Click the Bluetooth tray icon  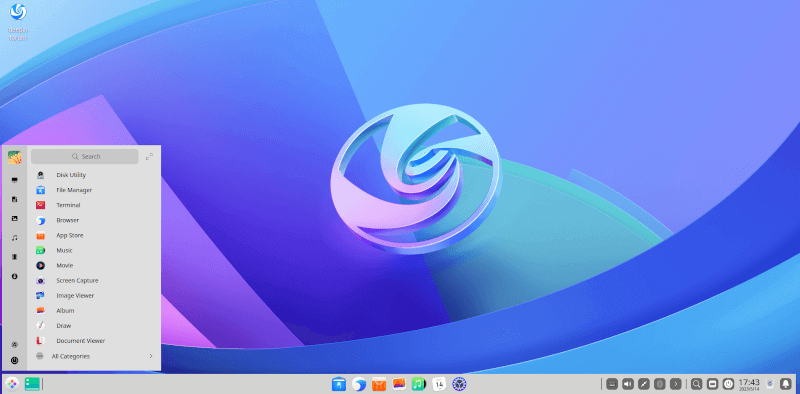coord(660,384)
